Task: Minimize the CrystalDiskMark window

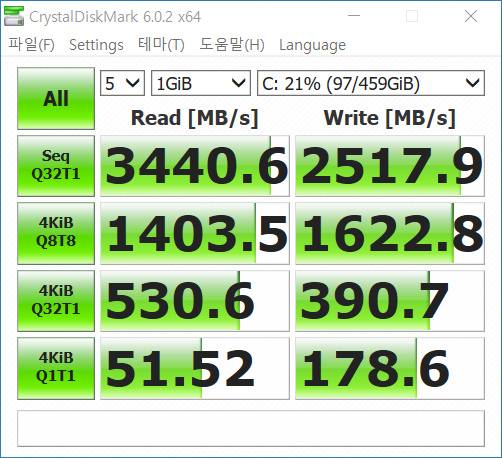Action: (354, 16)
